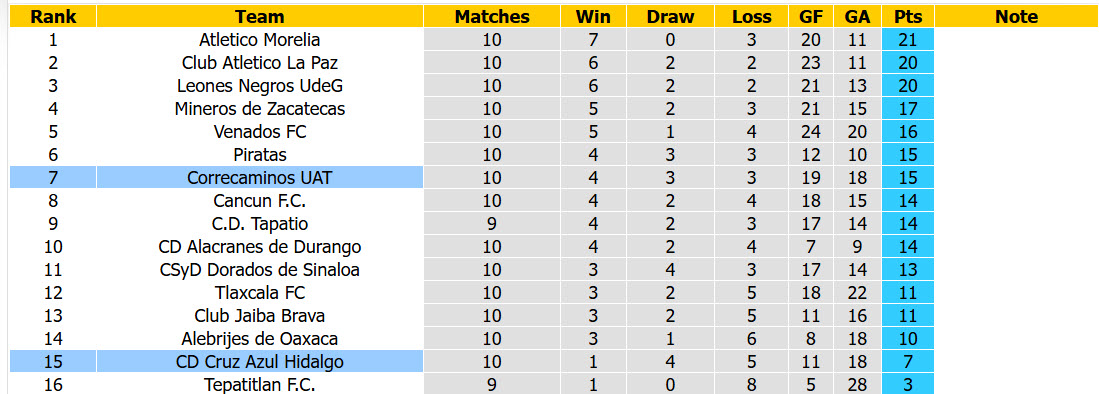Click the Rank column header
This screenshot has width=1099, height=394.
coord(53,17)
